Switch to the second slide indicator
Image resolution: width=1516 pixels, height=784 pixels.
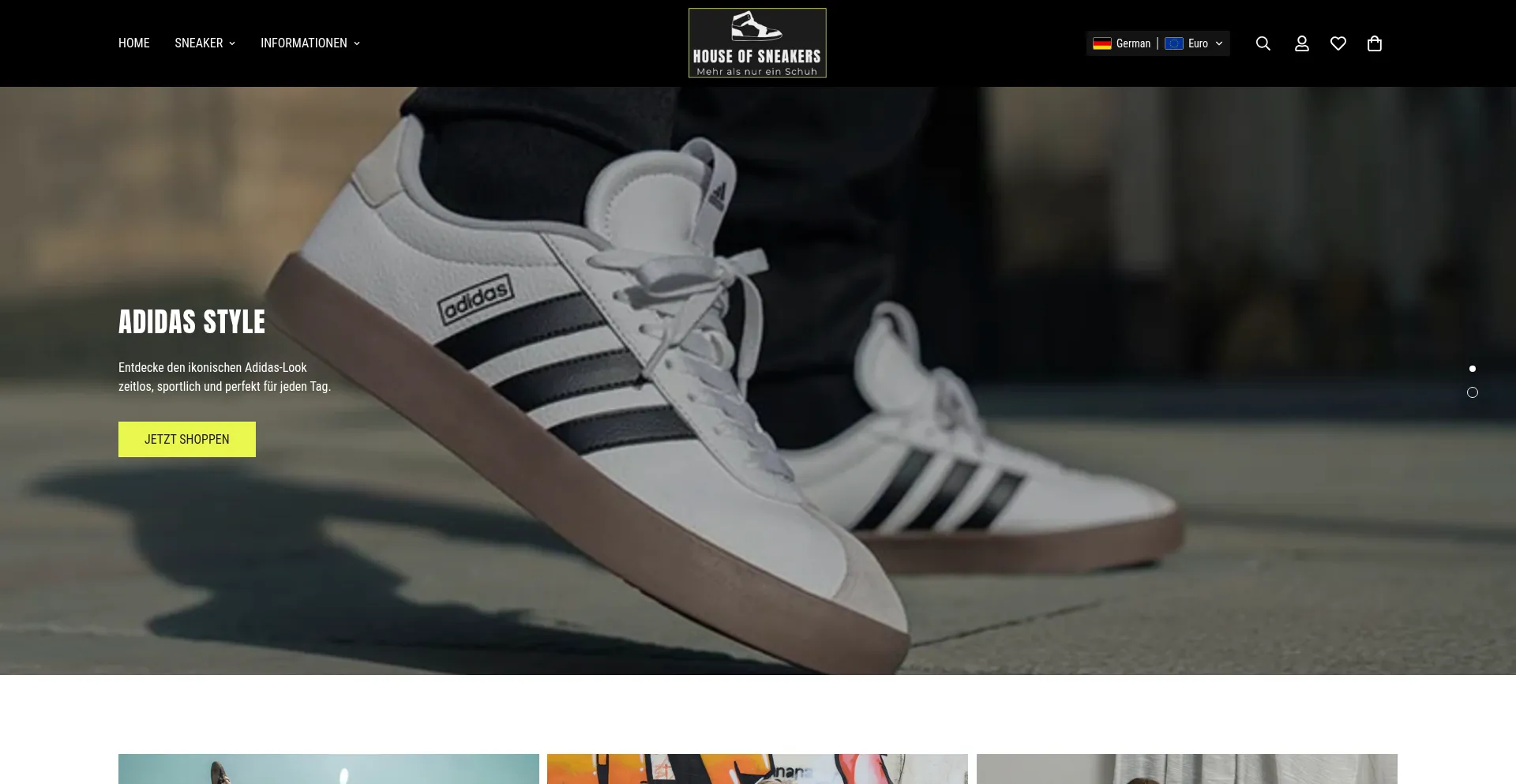(1473, 392)
